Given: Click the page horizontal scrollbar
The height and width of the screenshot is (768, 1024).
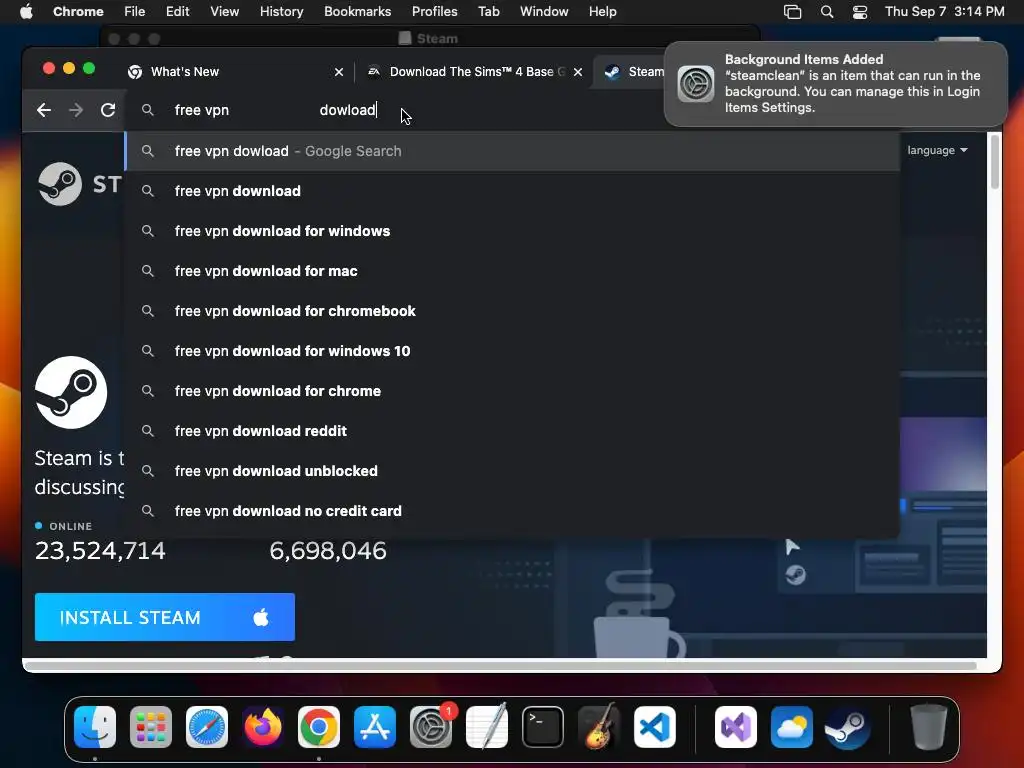Looking at the screenshot, I should click(501, 665).
